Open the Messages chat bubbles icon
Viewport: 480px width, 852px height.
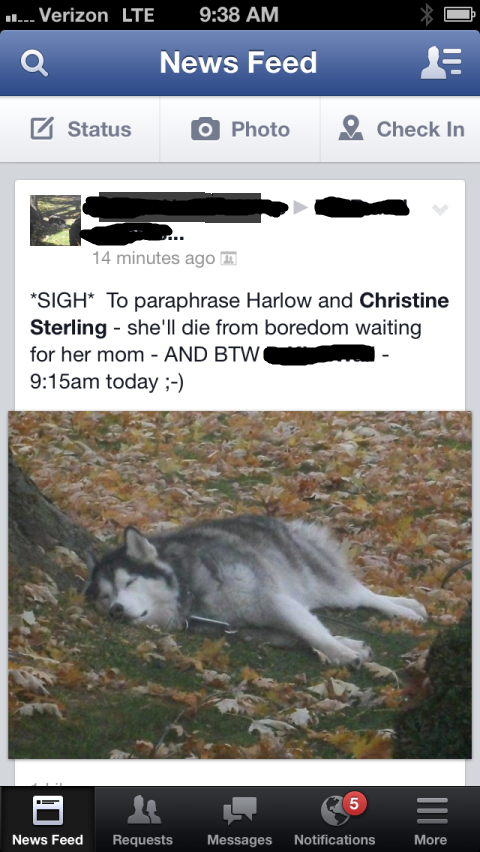click(240, 812)
